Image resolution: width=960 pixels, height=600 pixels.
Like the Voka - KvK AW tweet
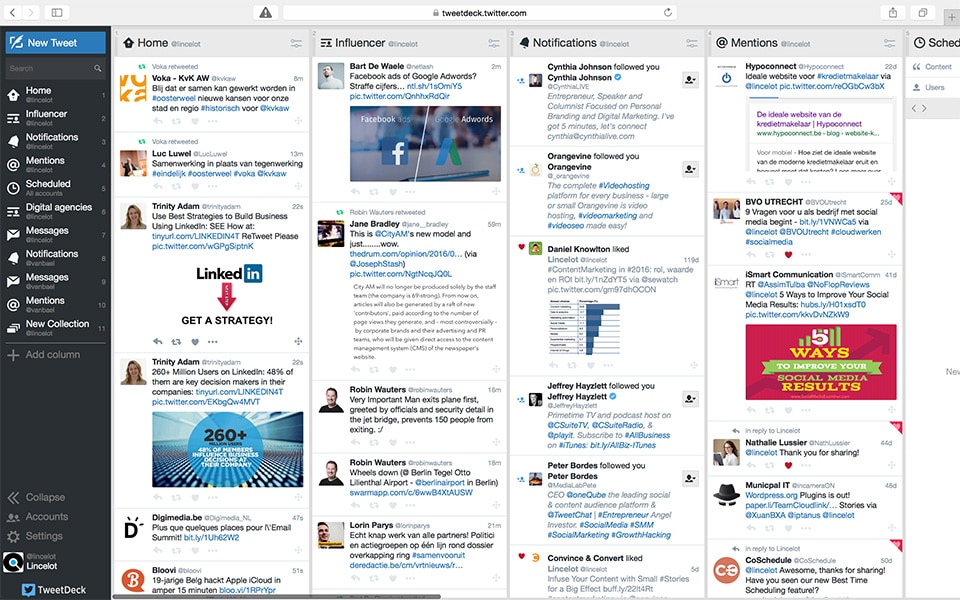[195, 121]
